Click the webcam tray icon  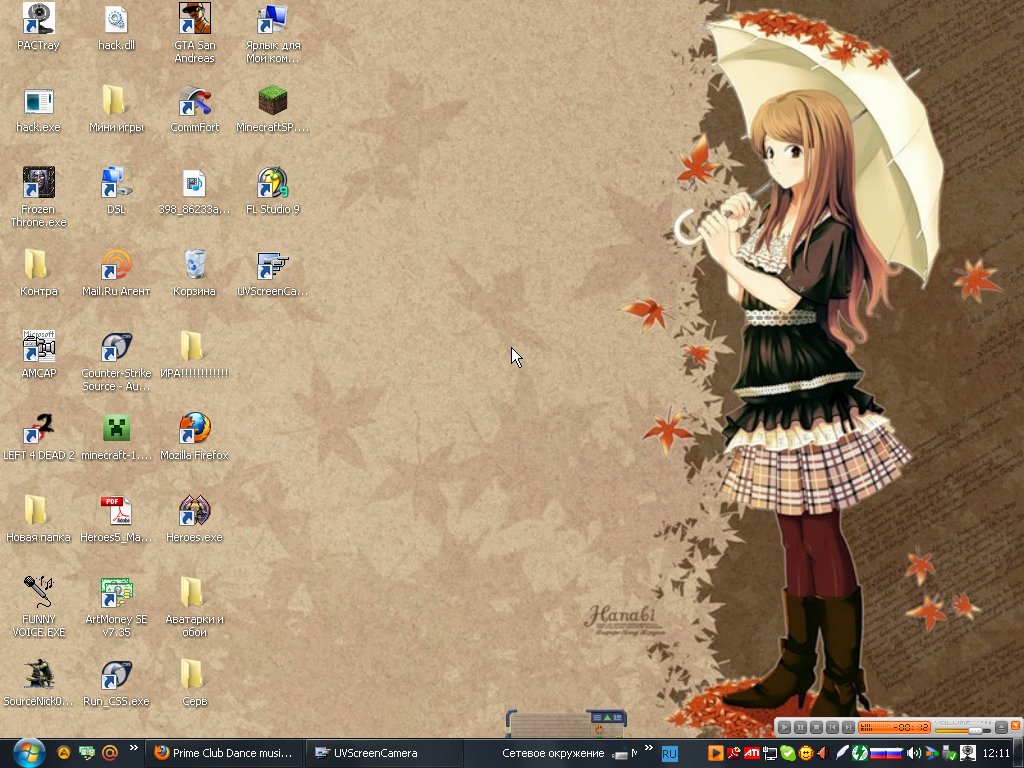click(968, 753)
